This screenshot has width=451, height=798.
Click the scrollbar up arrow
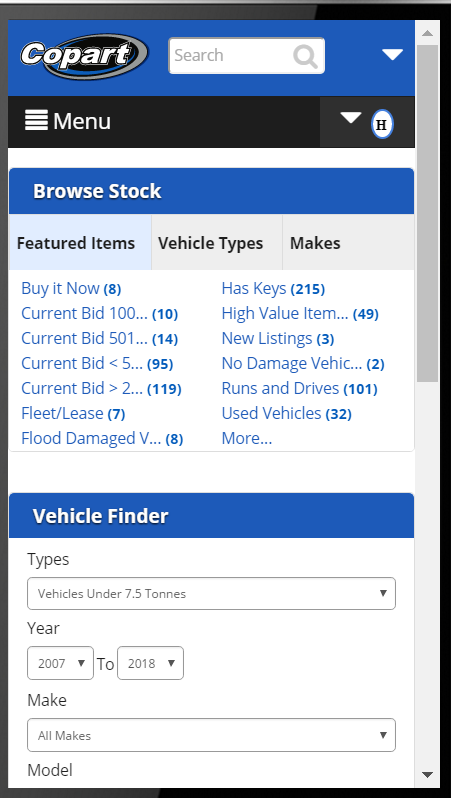[x=428, y=33]
